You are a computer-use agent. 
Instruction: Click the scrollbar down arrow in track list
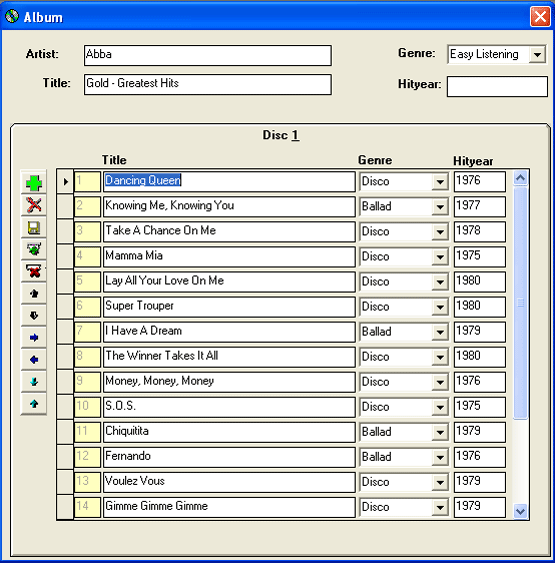pyautogui.click(x=520, y=511)
